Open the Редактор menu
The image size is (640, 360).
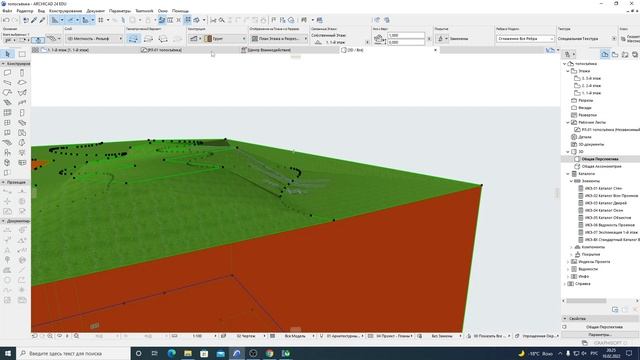click(25, 11)
